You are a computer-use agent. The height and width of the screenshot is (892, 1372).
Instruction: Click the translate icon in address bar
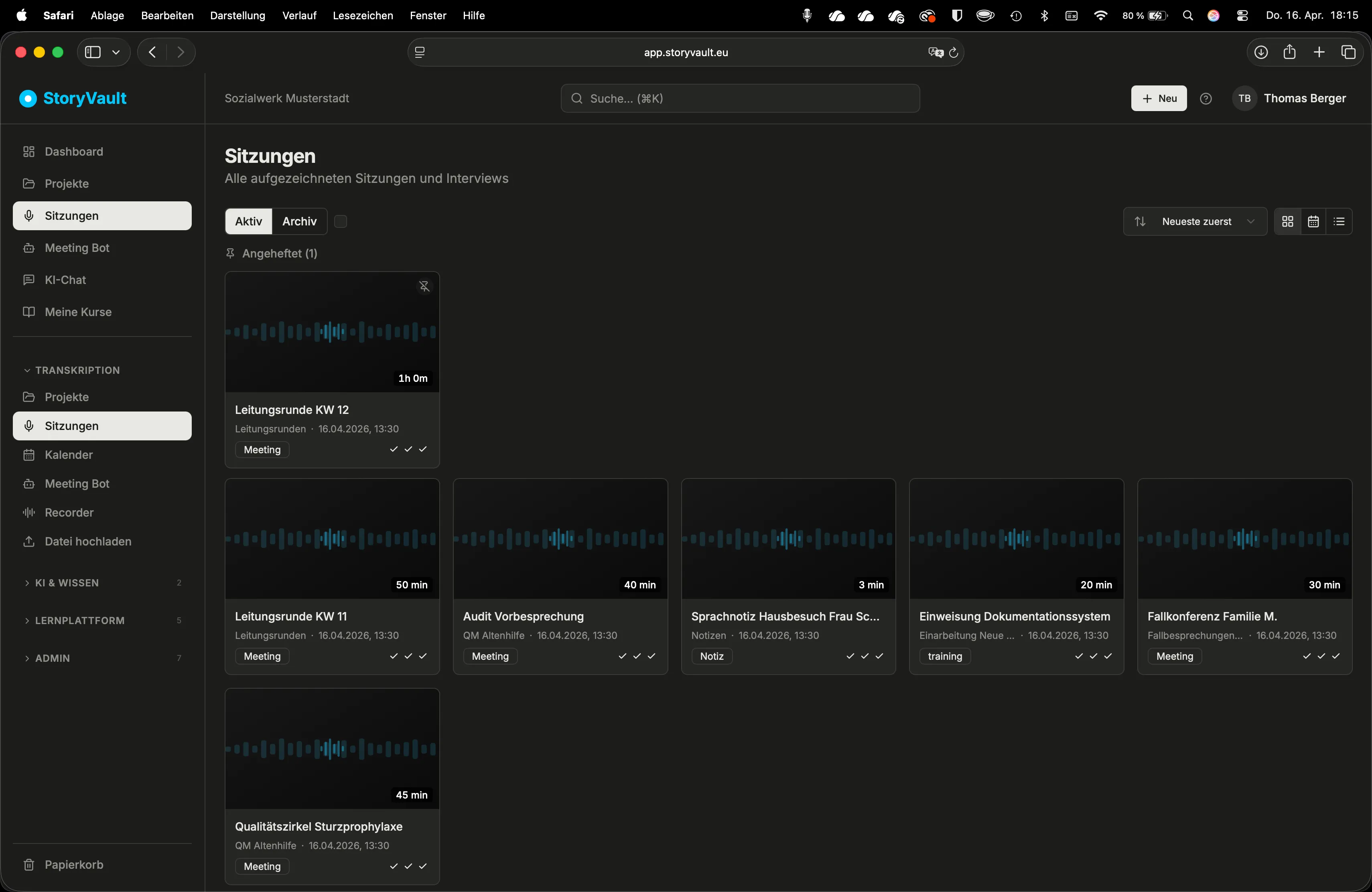click(x=936, y=53)
